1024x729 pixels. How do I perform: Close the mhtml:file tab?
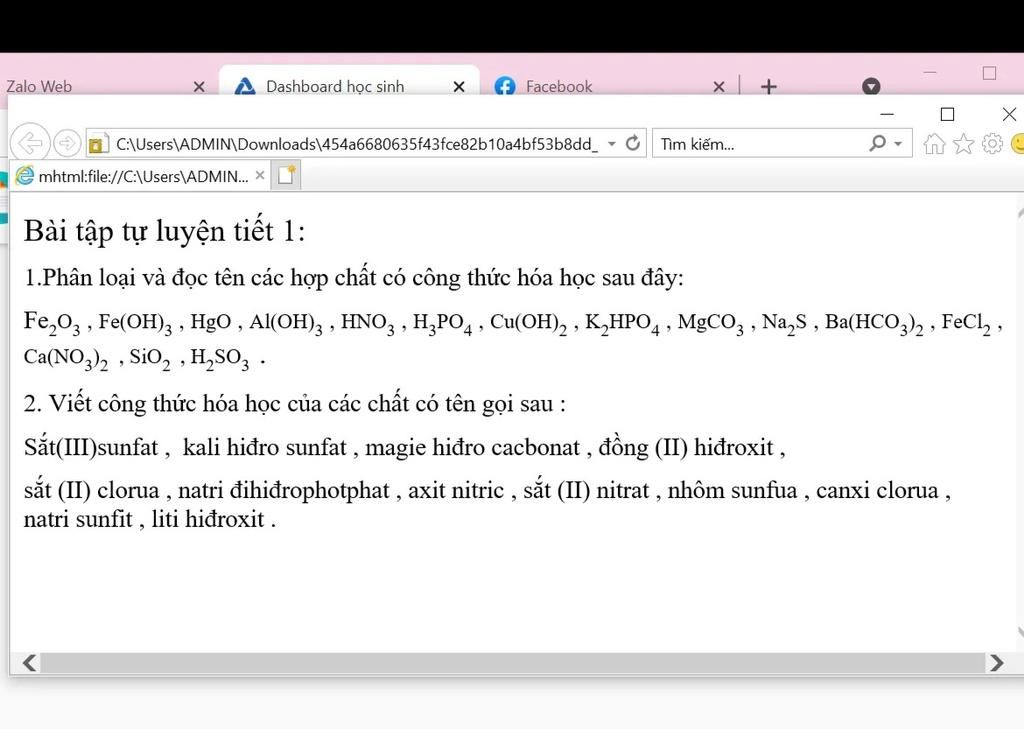coord(260,175)
